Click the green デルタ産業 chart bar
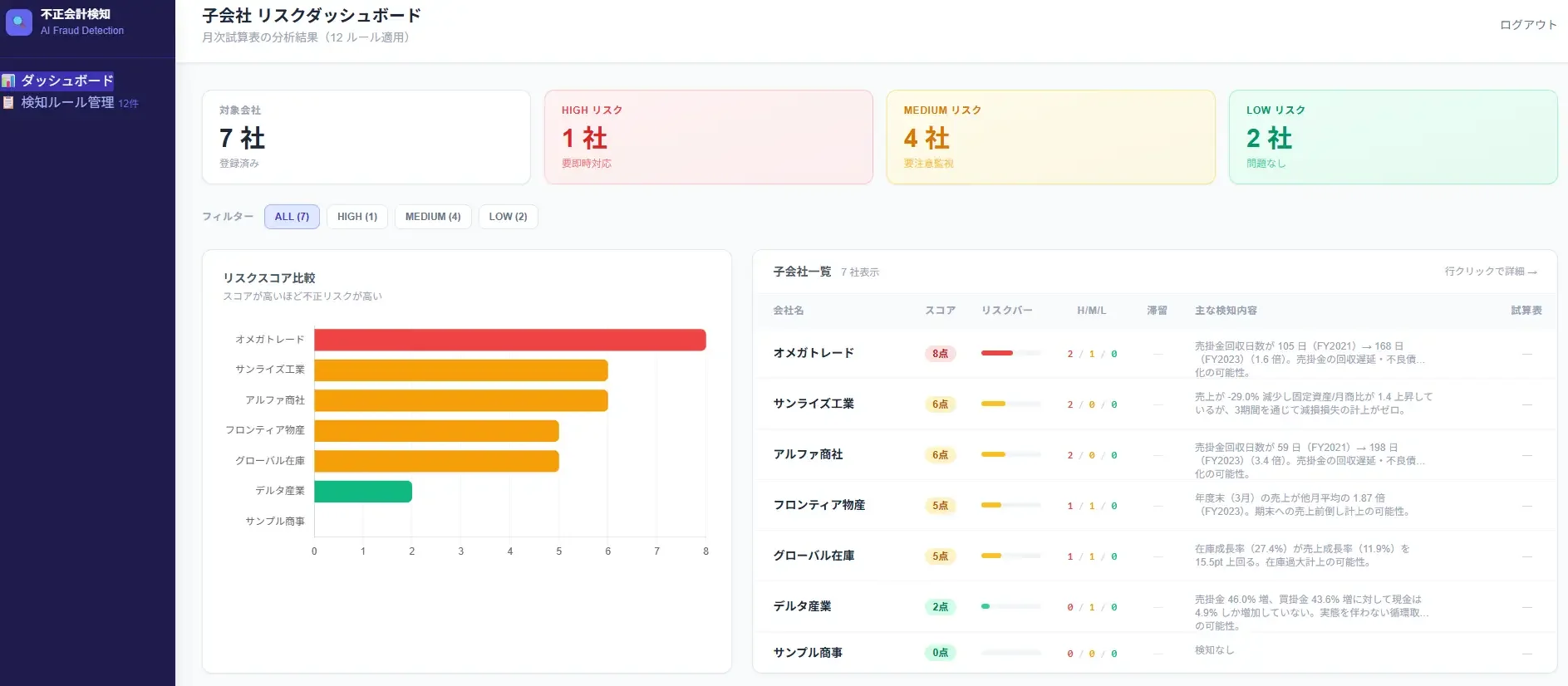The height and width of the screenshot is (686, 1568). [363, 492]
